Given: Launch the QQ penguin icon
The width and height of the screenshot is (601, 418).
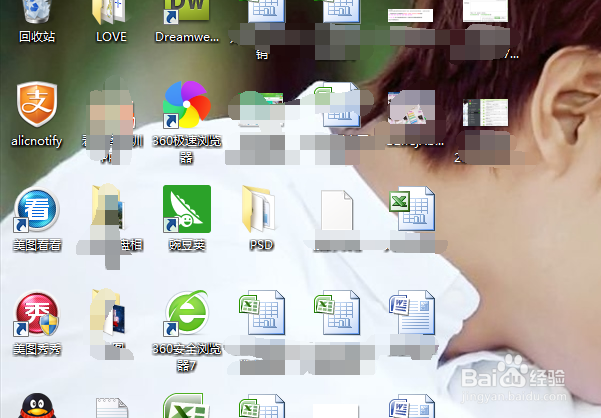Looking at the screenshot, I should [37, 406].
